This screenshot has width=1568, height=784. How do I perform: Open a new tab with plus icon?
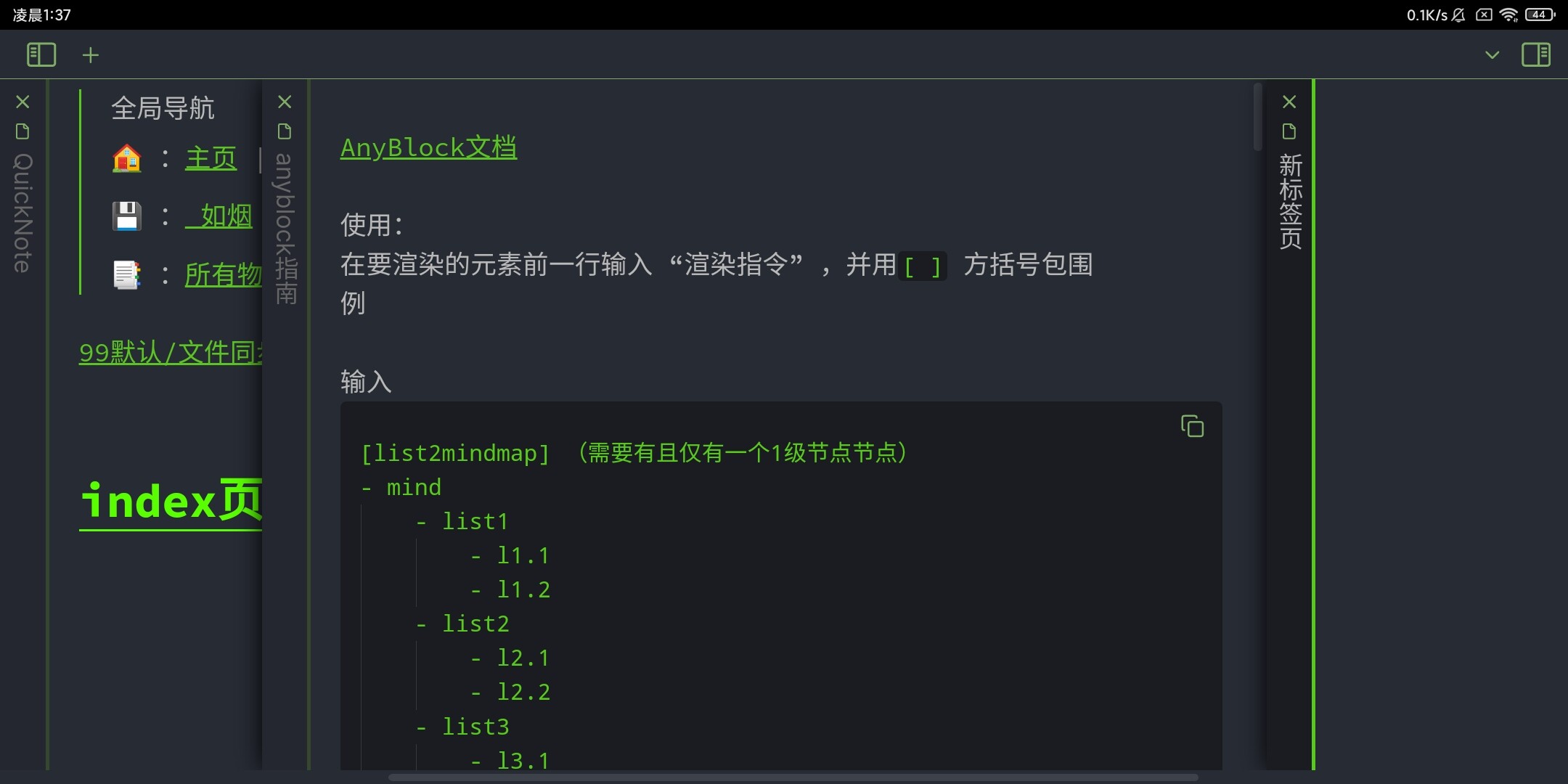[91, 55]
